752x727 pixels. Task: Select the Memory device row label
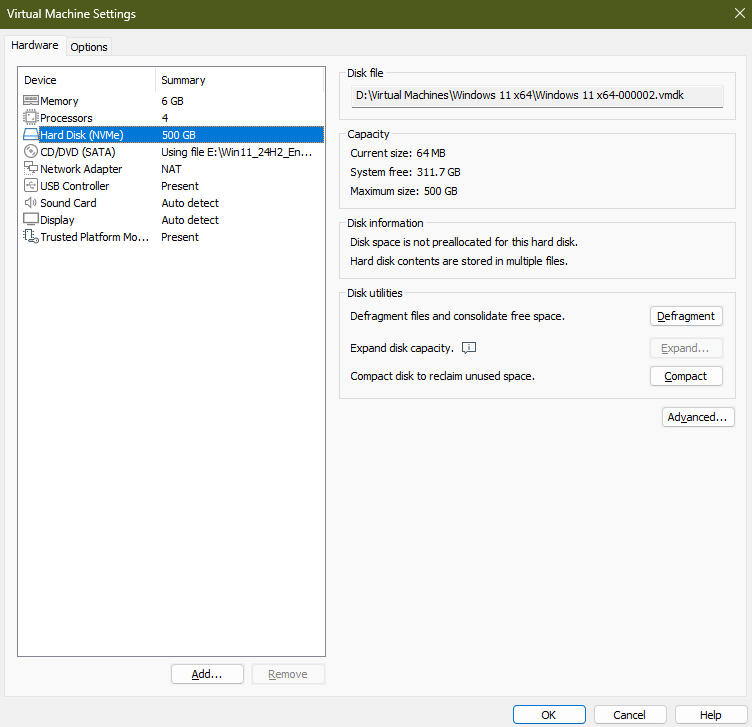point(59,101)
